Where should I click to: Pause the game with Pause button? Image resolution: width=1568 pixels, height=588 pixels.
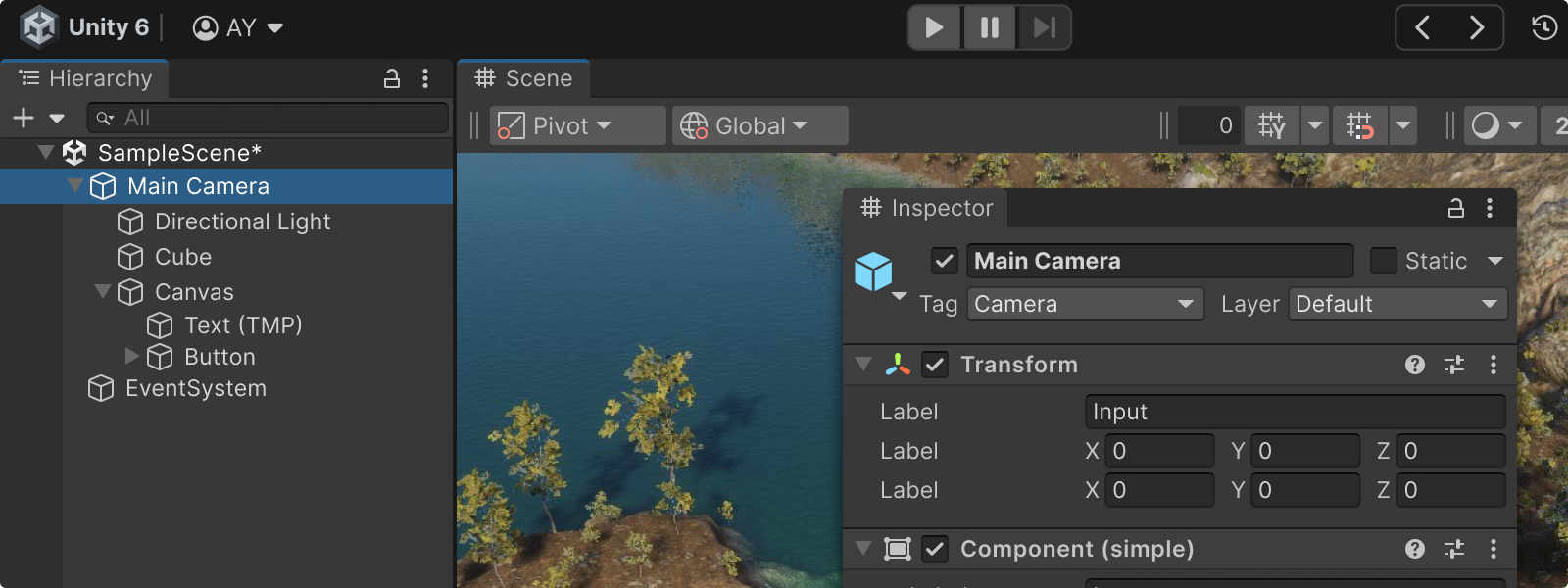pos(990,27)
